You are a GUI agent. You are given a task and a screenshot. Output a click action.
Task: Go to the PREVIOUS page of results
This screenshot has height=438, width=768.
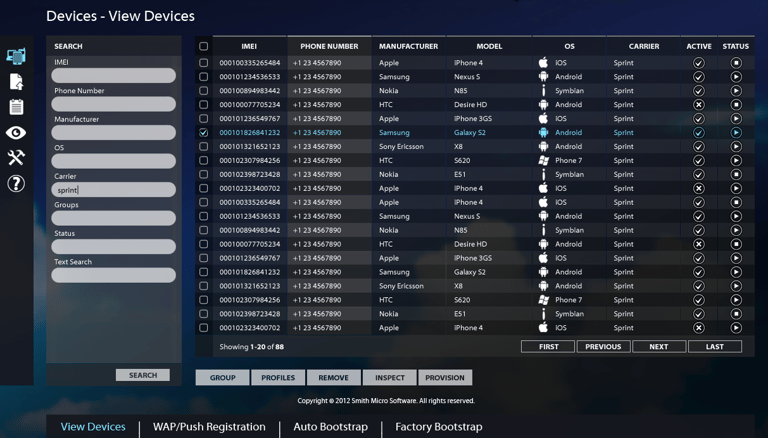coord(603,346)
